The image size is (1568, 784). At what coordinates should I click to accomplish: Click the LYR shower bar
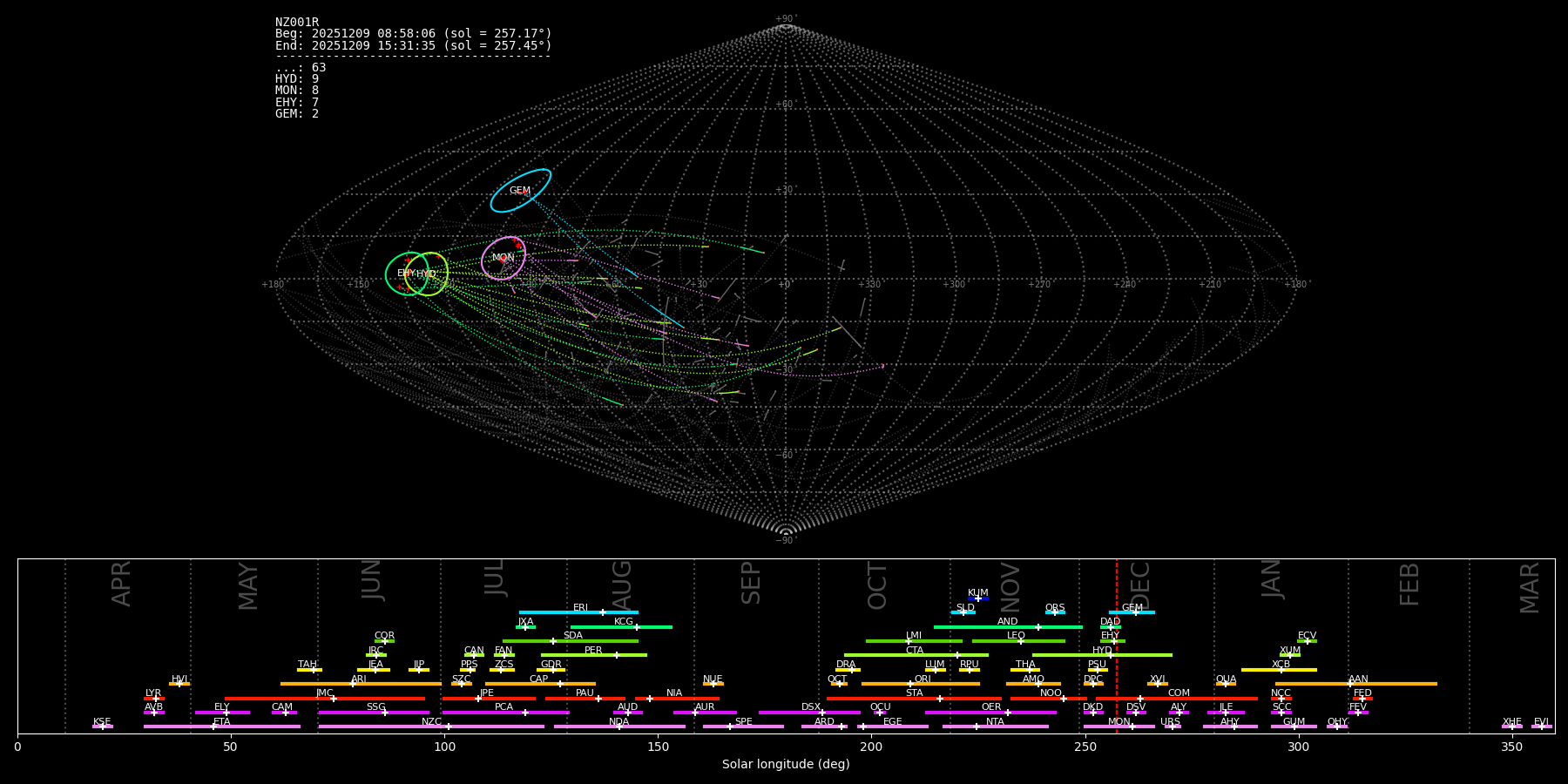point(154,699)
